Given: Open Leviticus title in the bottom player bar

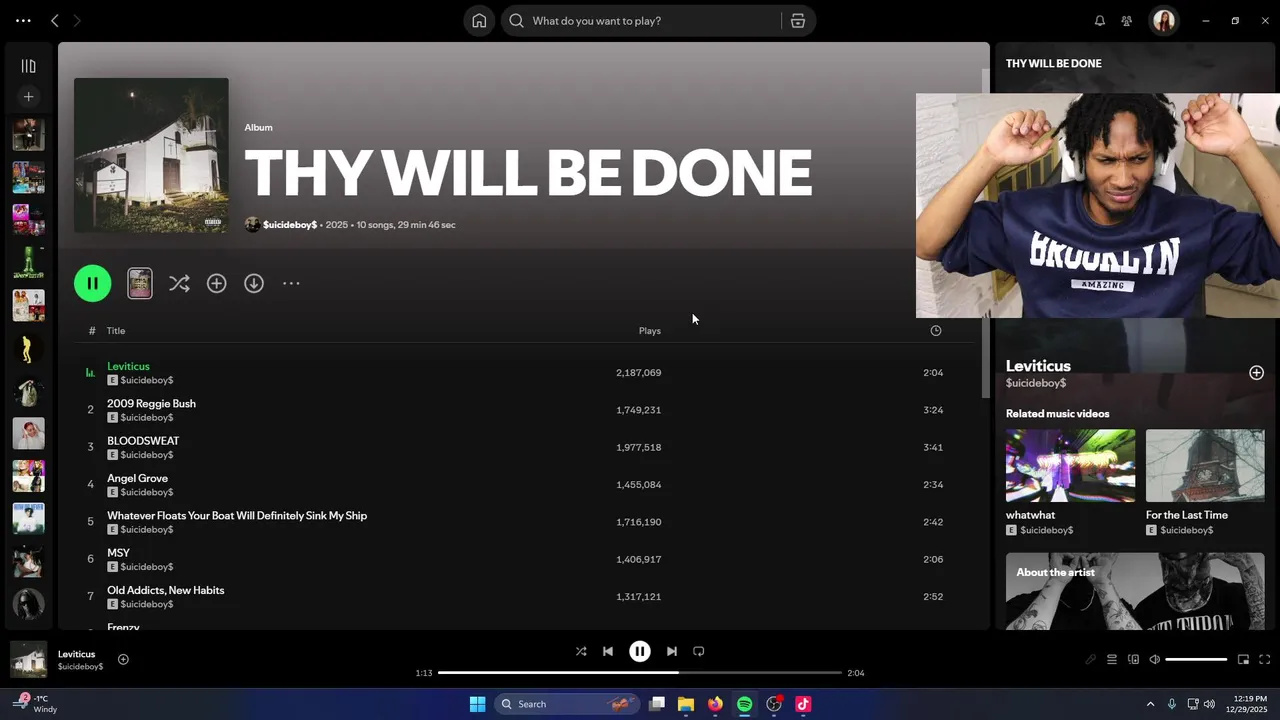Looking at the screenshot, I should (x=76, y=654).
